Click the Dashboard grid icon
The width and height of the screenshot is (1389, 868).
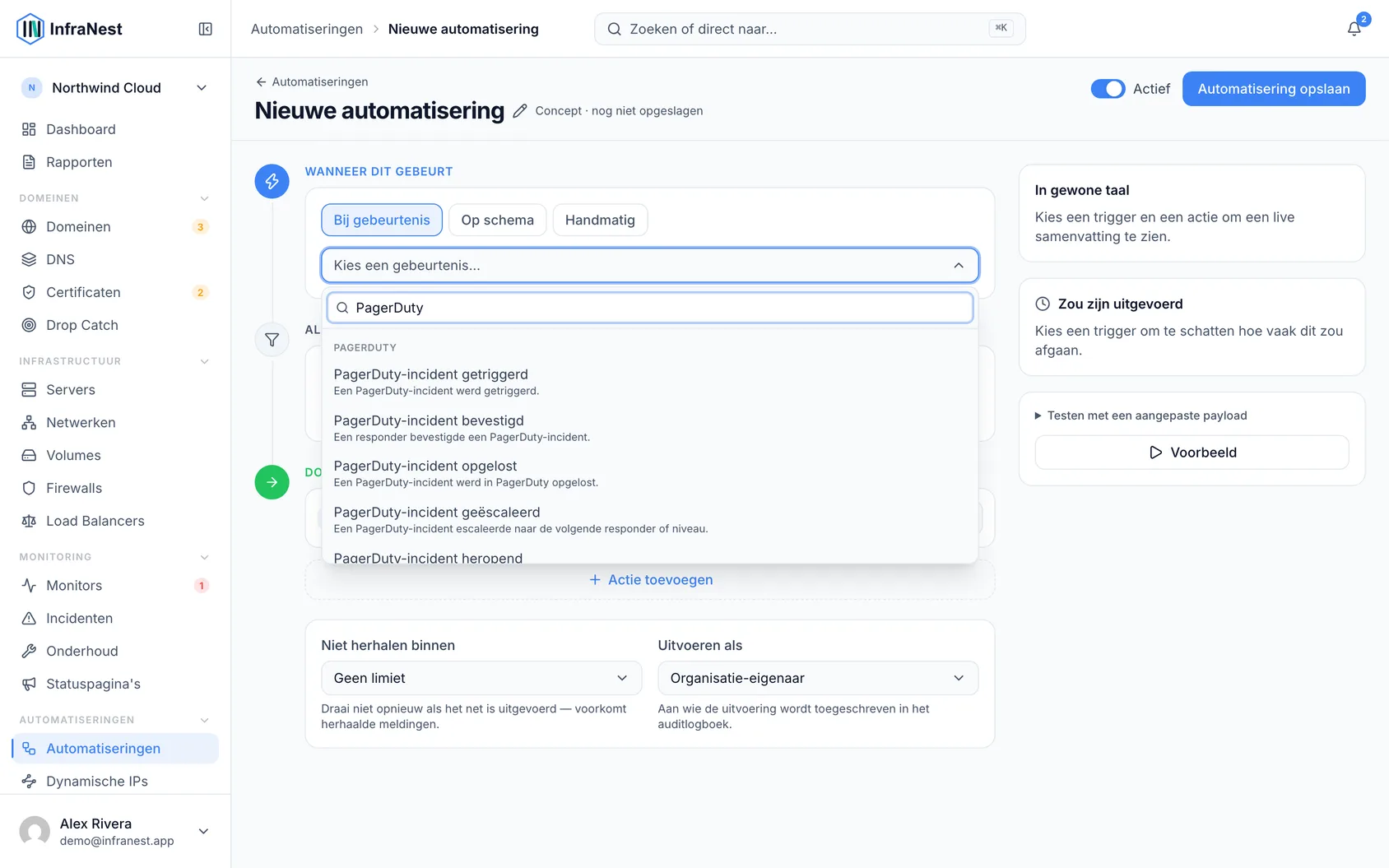point(29,129)
